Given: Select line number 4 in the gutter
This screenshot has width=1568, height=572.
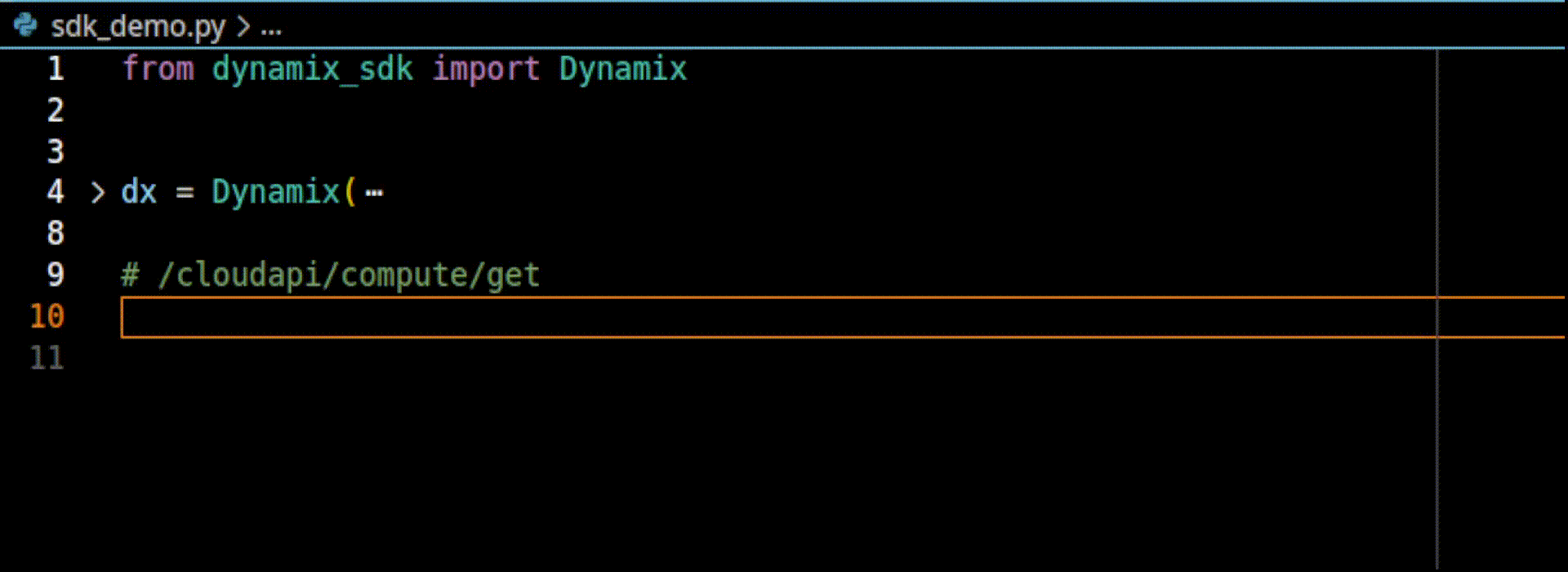Looking at the screenshot, I should [56, 193].
